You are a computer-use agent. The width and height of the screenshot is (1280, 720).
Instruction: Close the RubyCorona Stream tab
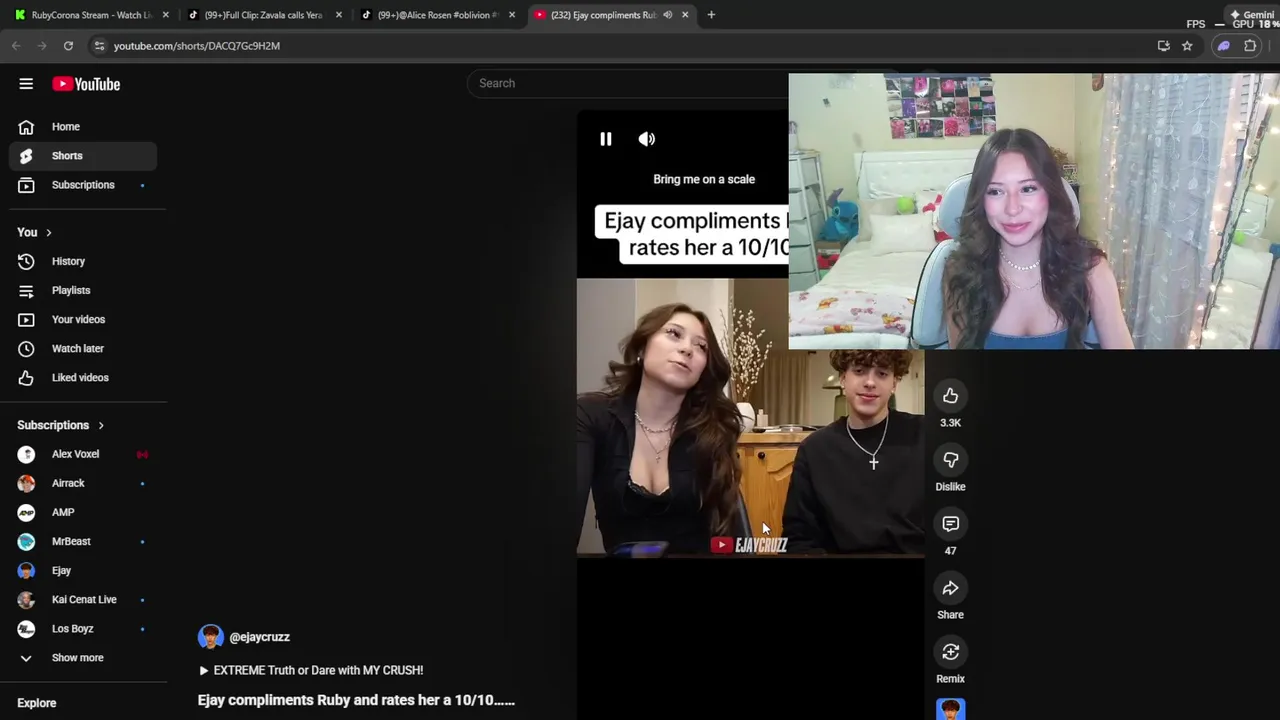pyautogui.click(x=165, y=15)
